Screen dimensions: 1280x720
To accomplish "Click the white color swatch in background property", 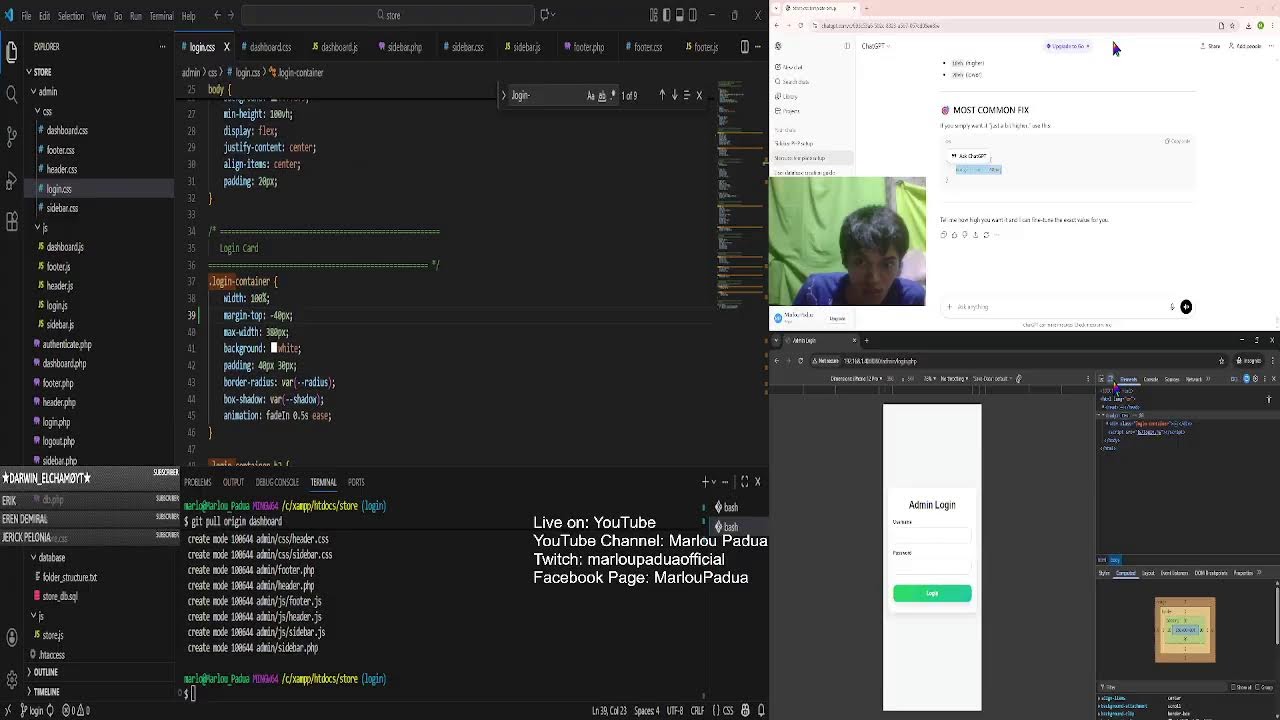I will [274, 348].
